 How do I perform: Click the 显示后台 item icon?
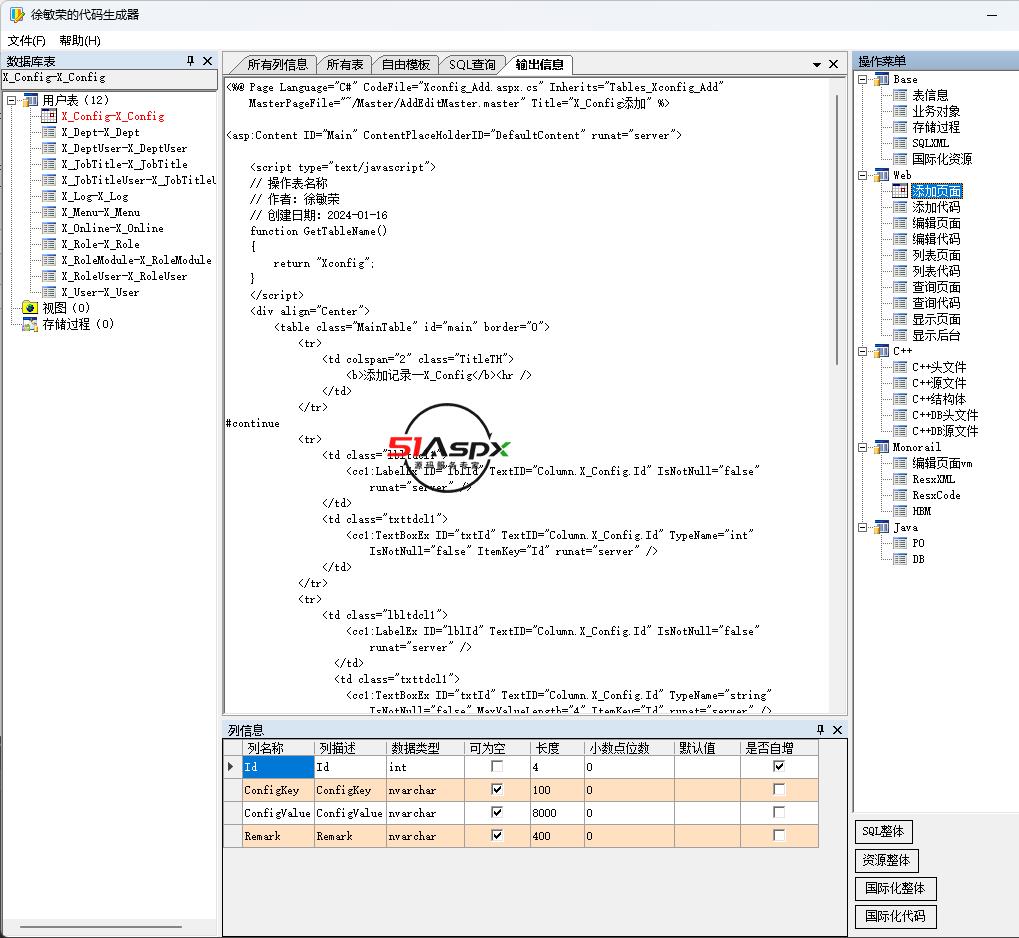899,335
